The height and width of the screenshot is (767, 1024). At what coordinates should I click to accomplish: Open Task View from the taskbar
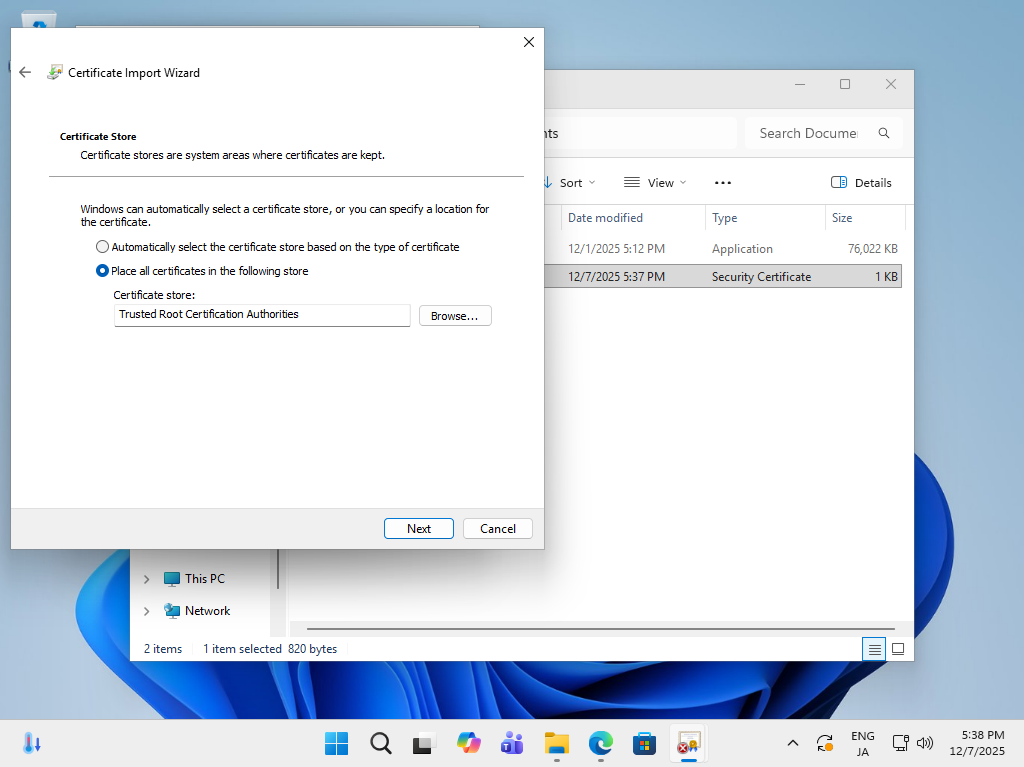coord(424,743)
